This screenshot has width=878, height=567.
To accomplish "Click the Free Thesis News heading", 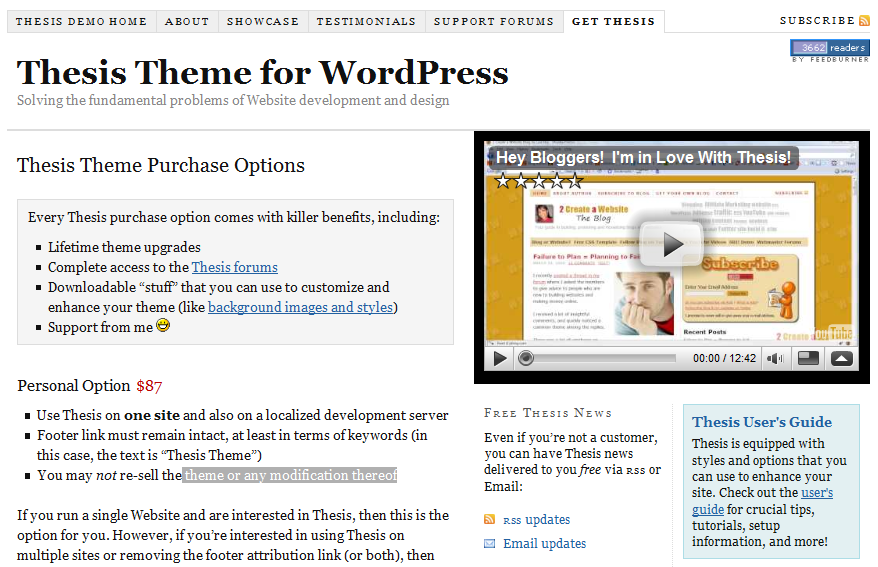I will point(548,413).
